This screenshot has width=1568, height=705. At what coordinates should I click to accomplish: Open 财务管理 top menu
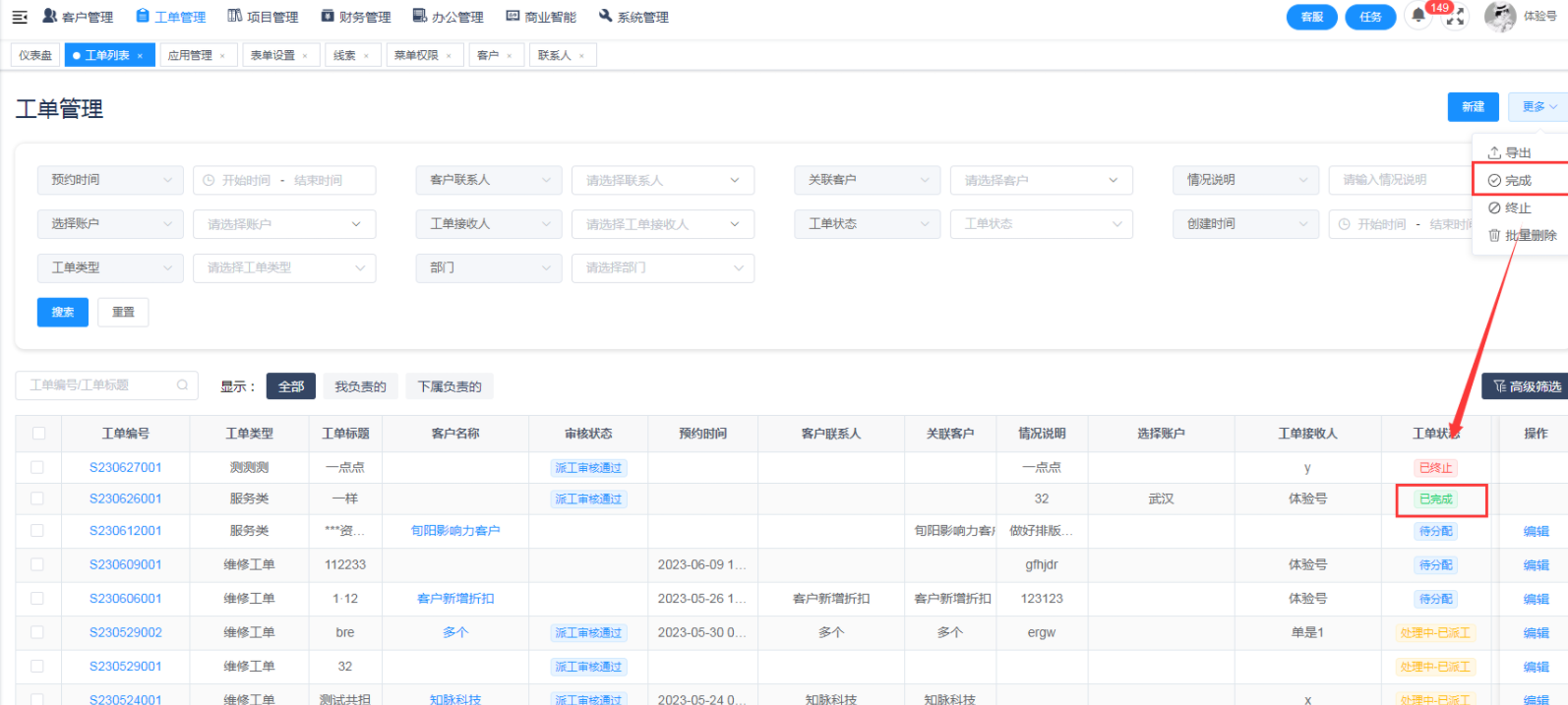tap(356, 17)
